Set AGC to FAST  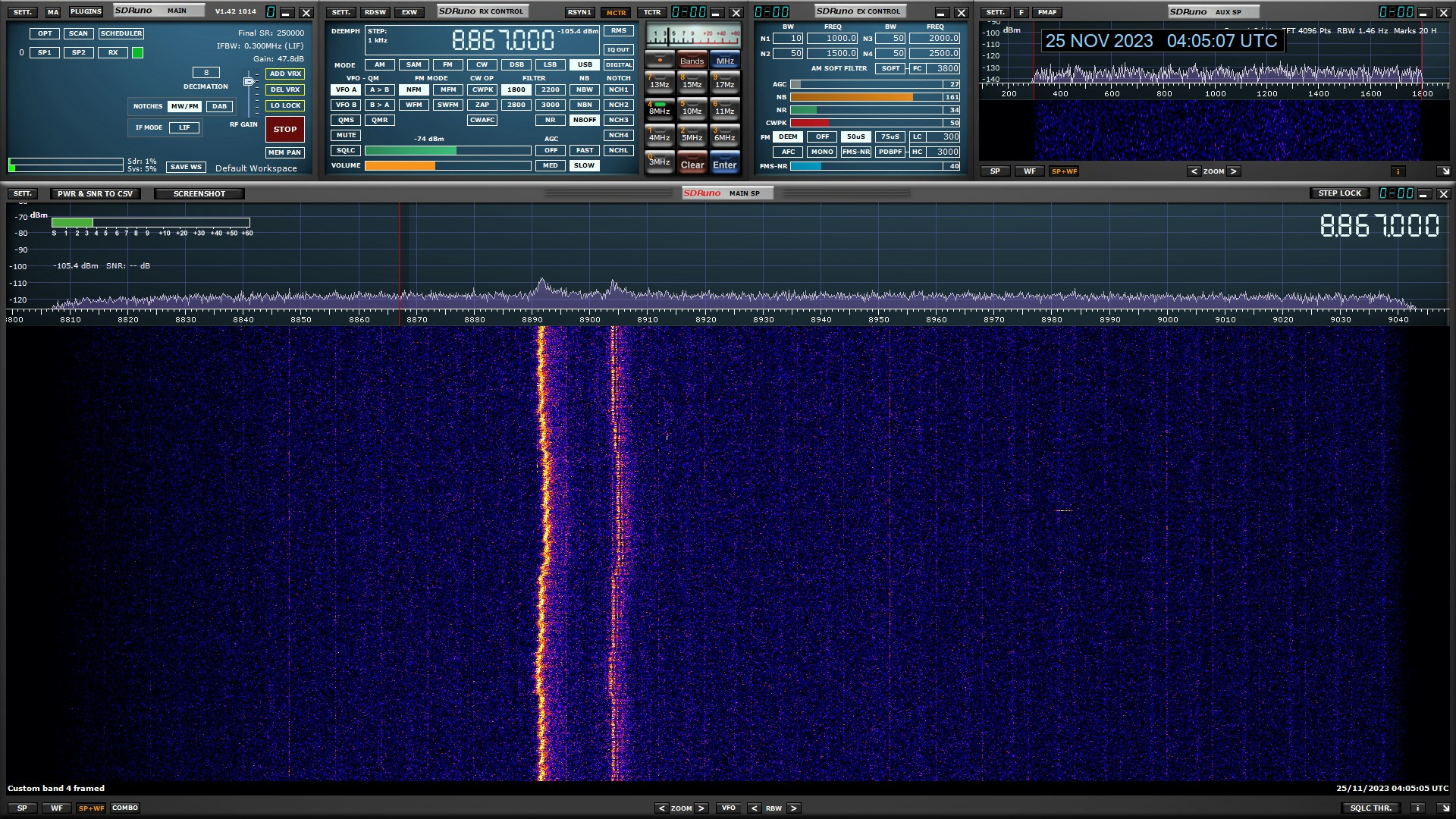coord(585,150)
